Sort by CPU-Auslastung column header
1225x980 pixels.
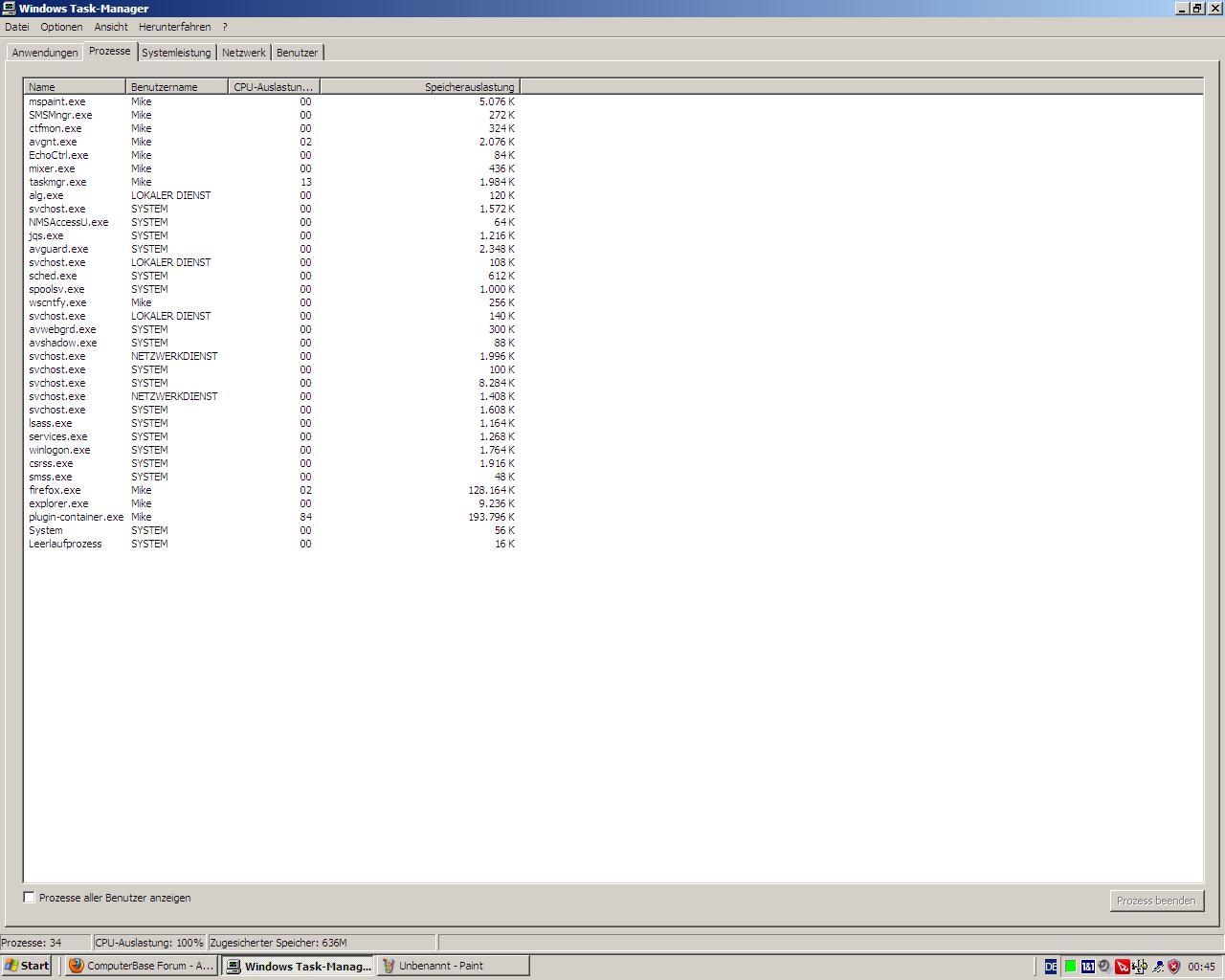point(274,87)
